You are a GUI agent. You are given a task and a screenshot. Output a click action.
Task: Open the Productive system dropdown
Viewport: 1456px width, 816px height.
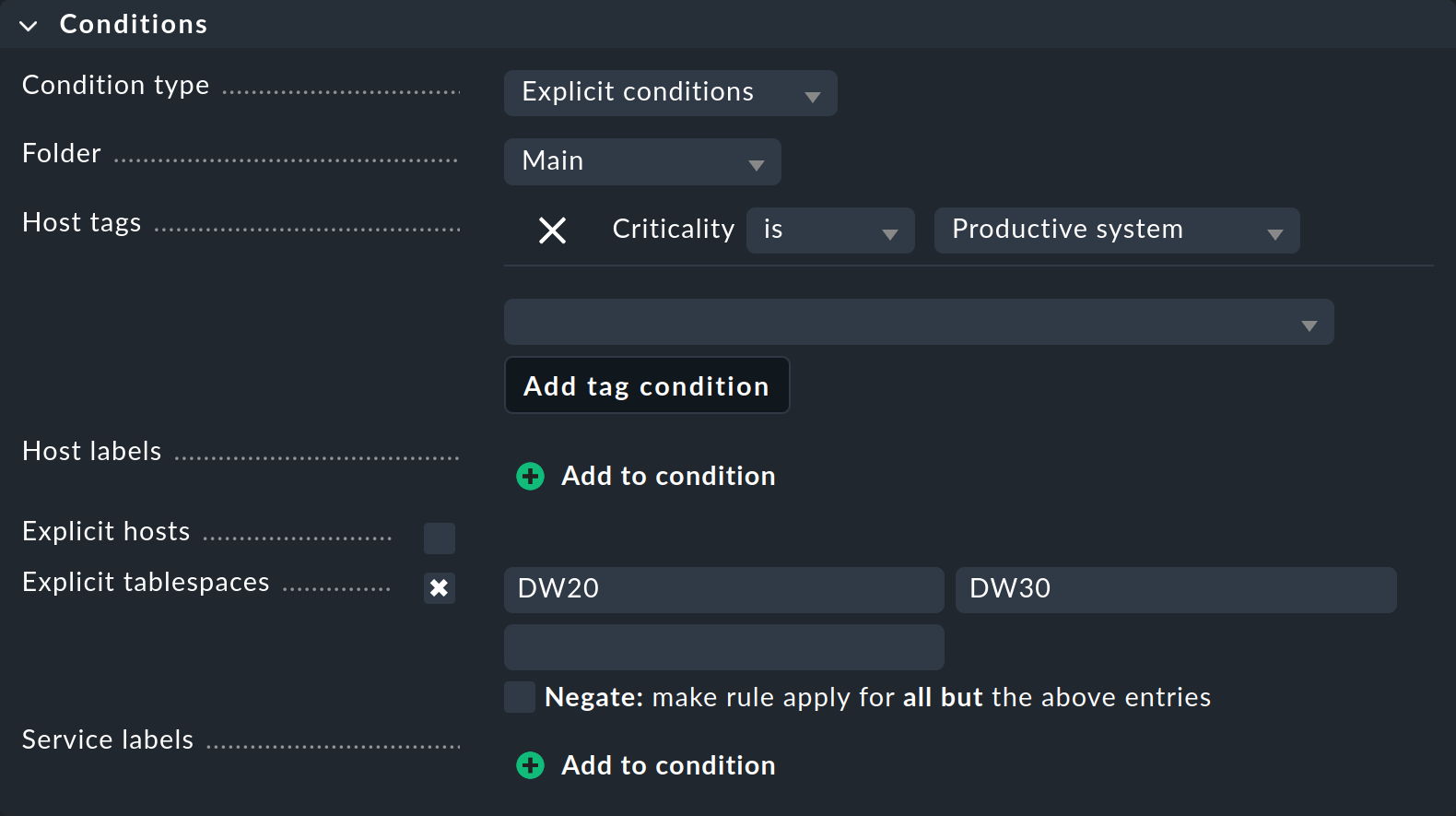[x=1117, y=231]
